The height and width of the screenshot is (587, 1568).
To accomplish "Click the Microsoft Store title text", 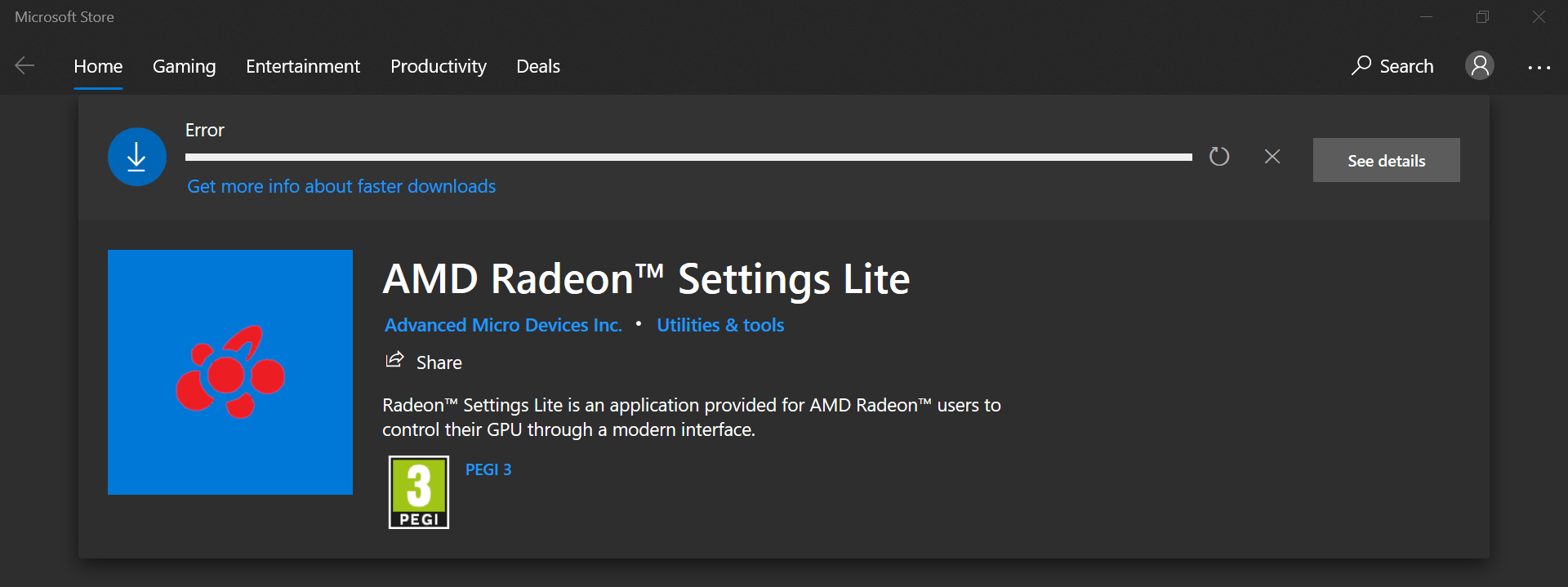I will click(x=65, y=17).
